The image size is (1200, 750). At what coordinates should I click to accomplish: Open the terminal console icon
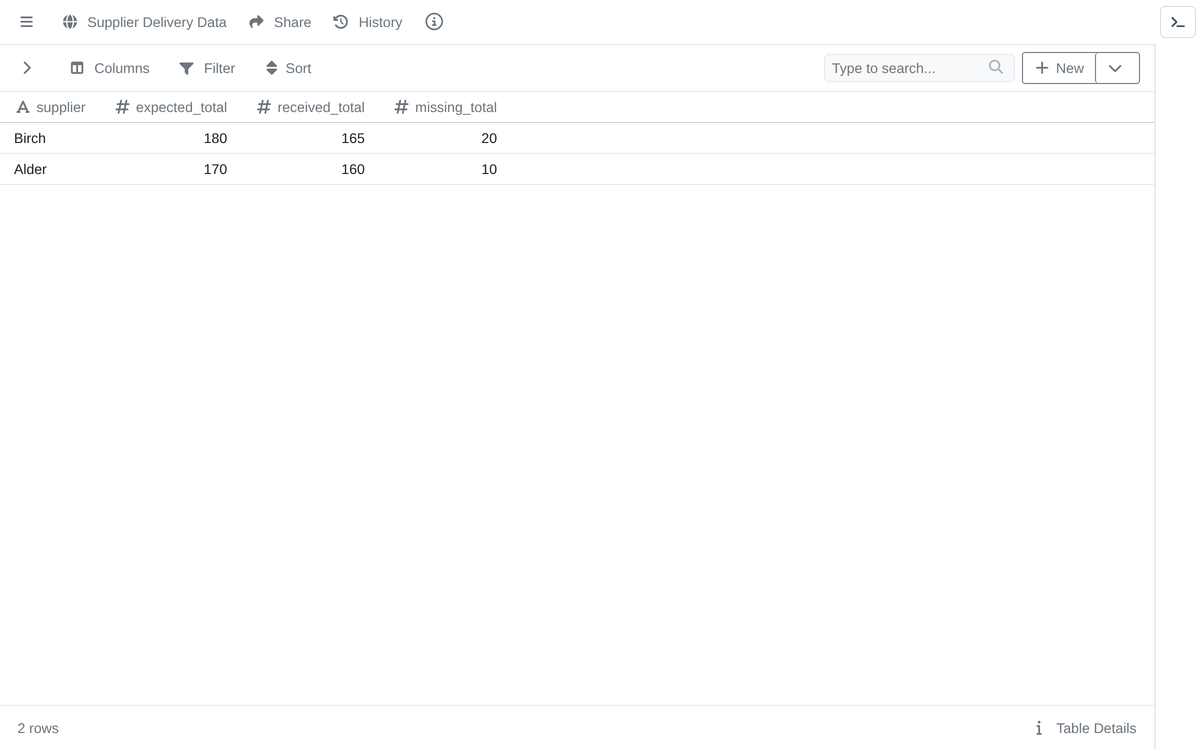click(1178, 22)
